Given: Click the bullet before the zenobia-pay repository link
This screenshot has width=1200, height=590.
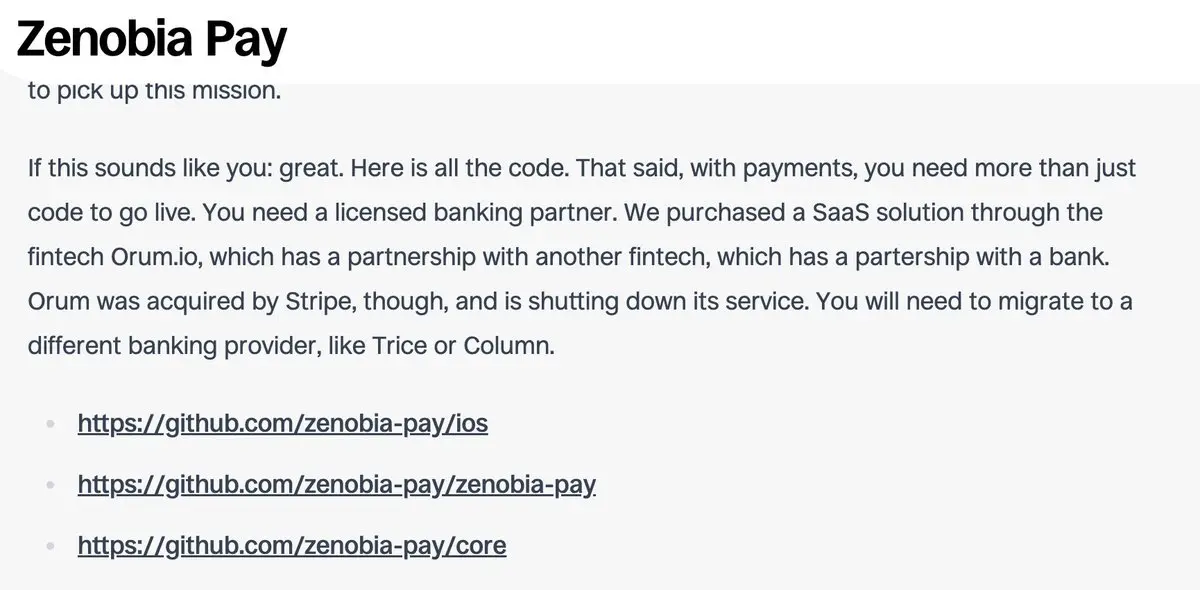Looking at the screenshot, I should [51, 485].
